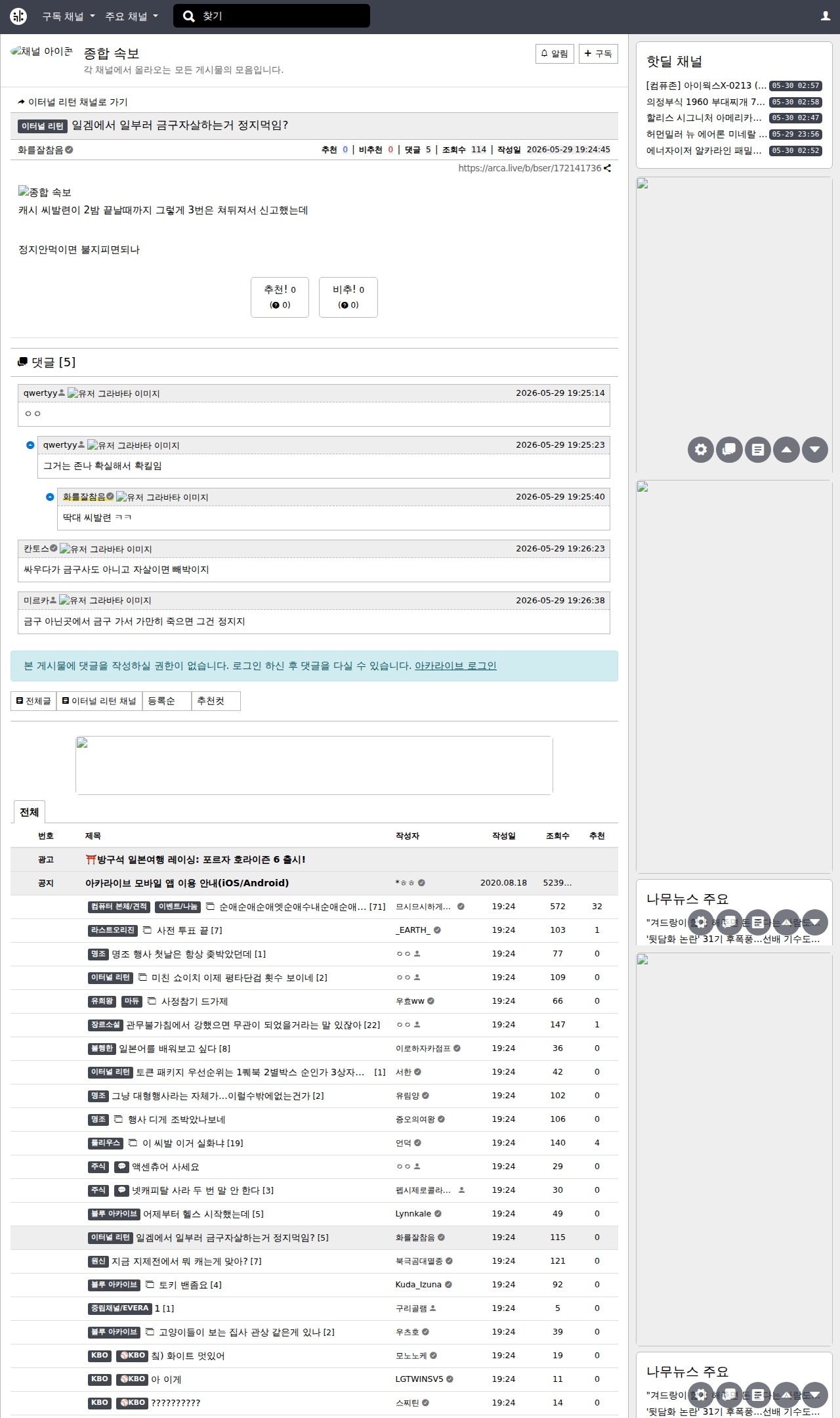Click the topmost floating scroll-down arrow button

(815, 450)
